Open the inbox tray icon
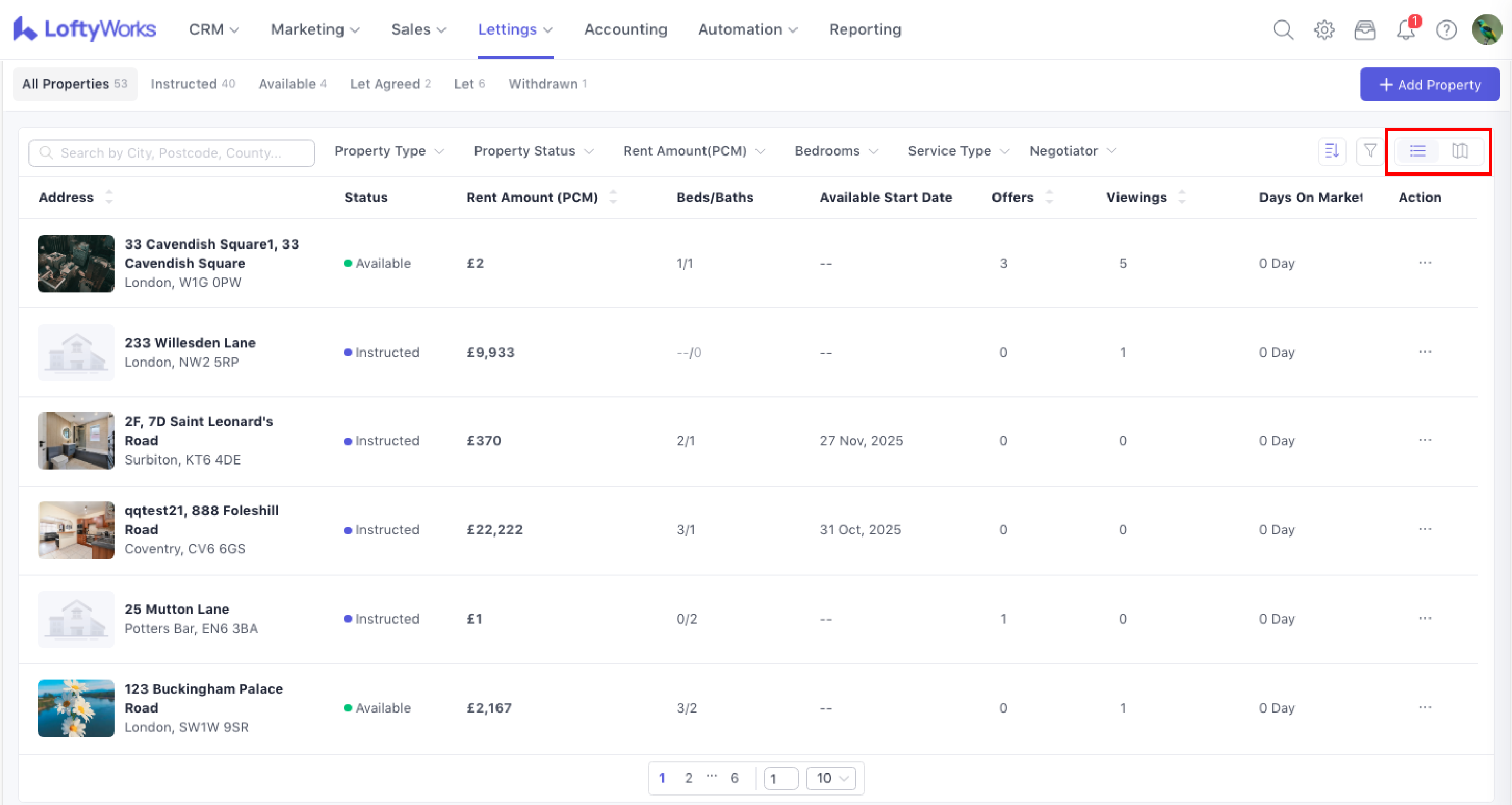Screen dimensions: 1512x805 coord(1365,29)
